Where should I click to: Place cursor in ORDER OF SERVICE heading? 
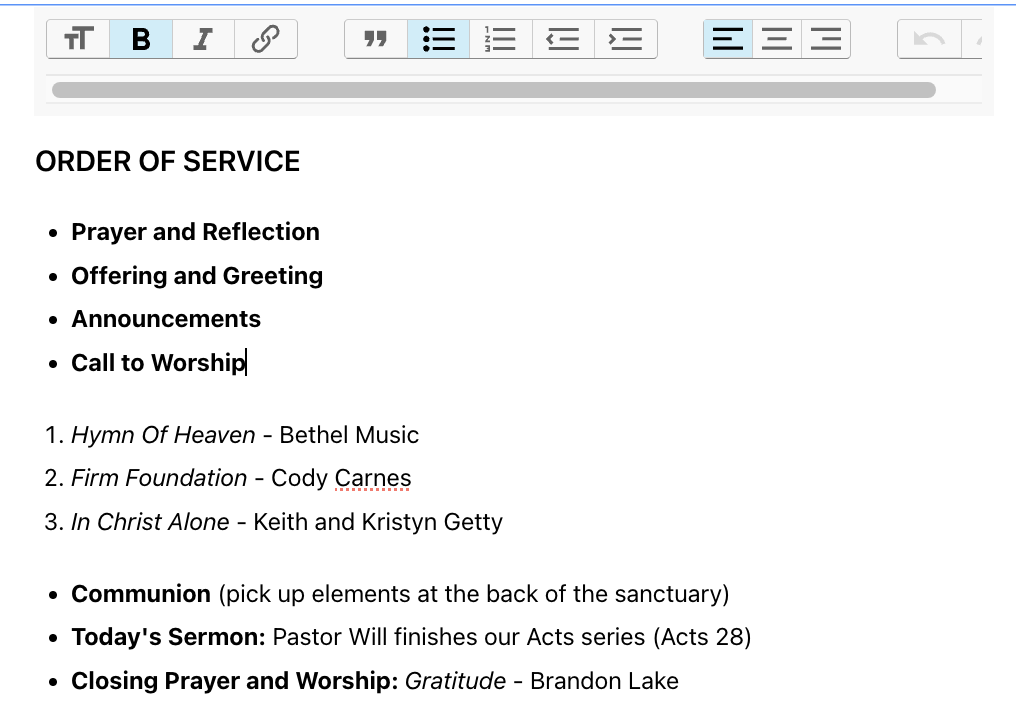(168, 161)
